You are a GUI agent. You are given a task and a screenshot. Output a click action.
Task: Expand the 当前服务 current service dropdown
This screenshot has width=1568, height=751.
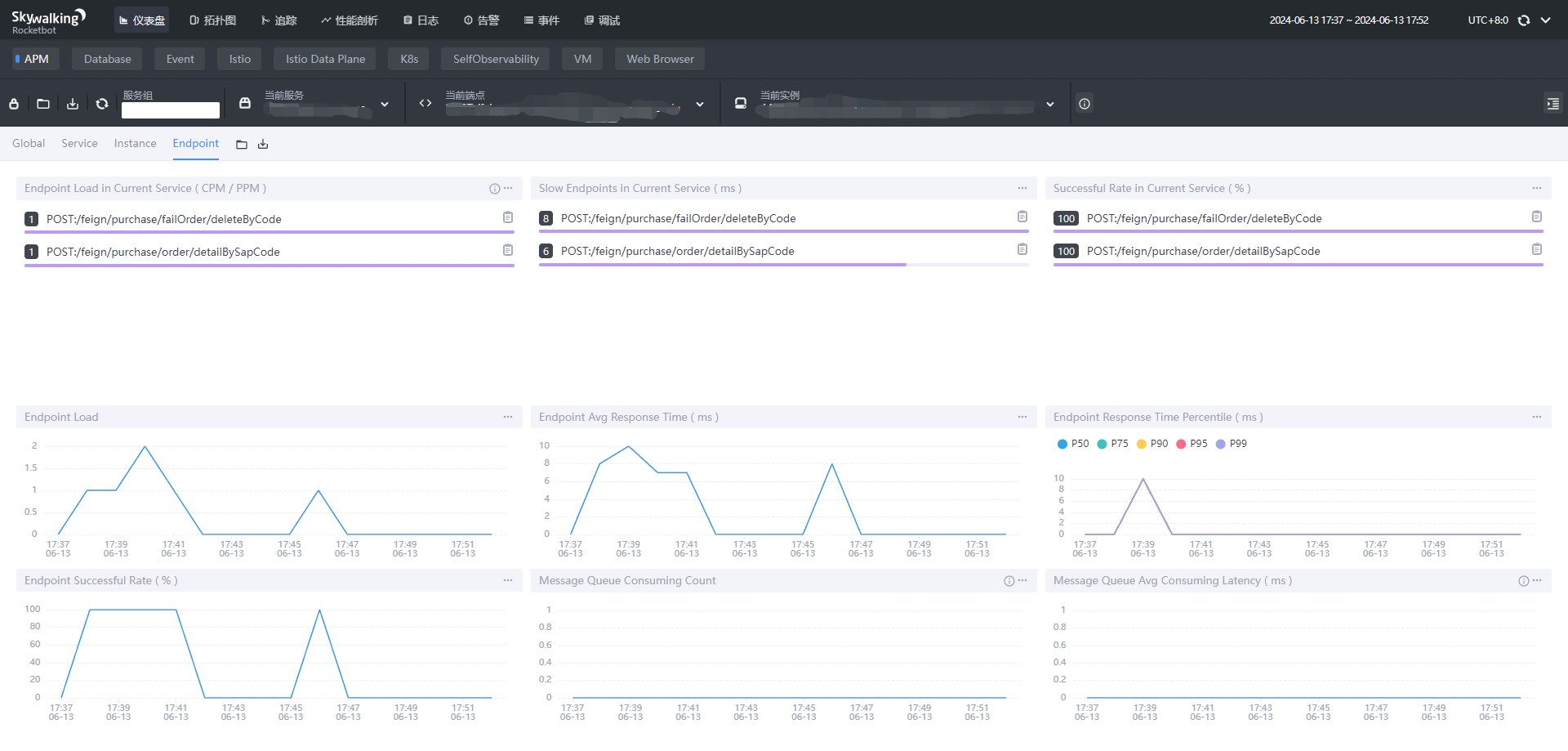click(385, 104)
